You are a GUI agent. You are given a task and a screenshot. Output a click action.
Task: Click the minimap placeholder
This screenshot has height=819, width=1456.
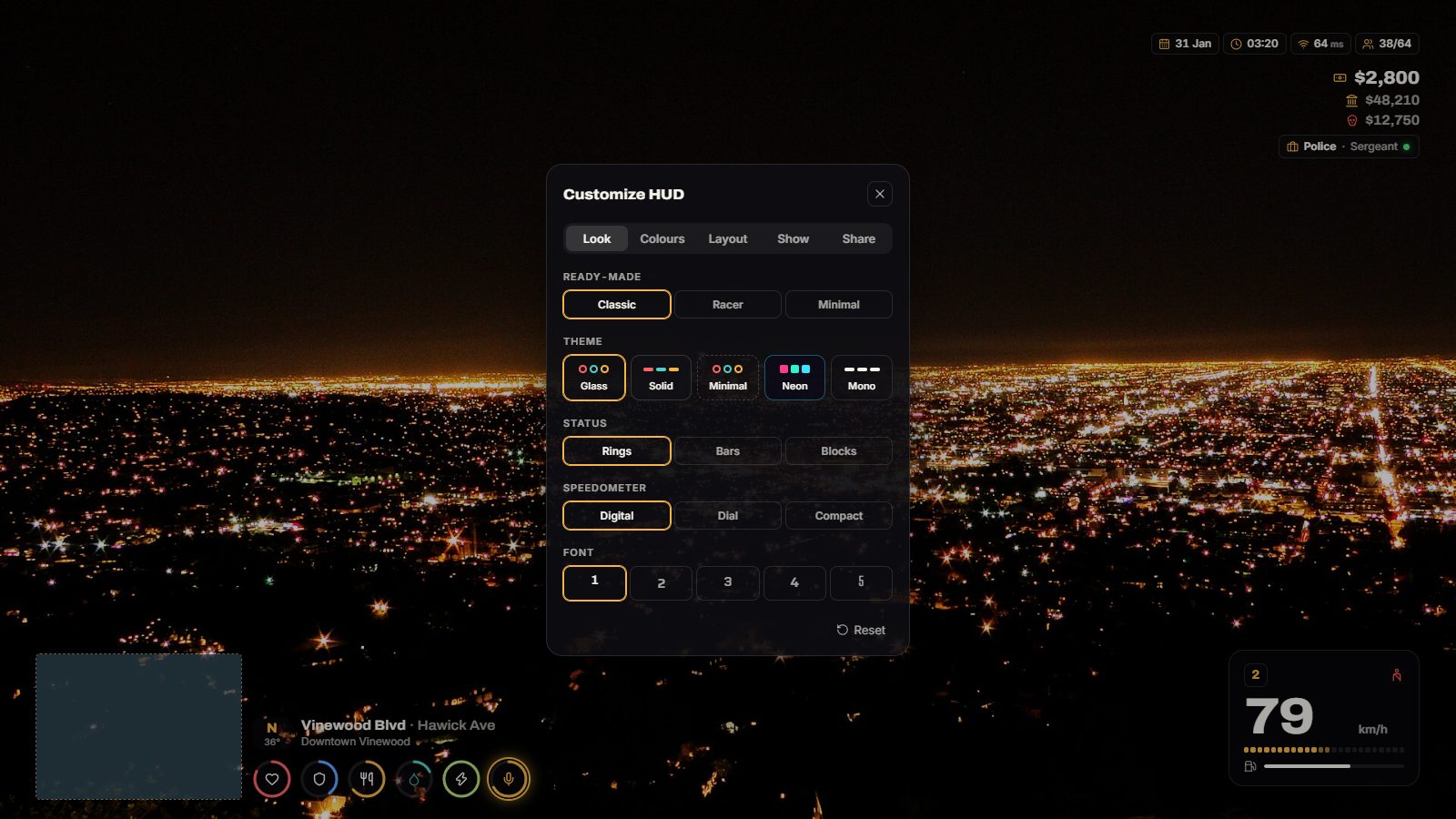tap(139, 726)
